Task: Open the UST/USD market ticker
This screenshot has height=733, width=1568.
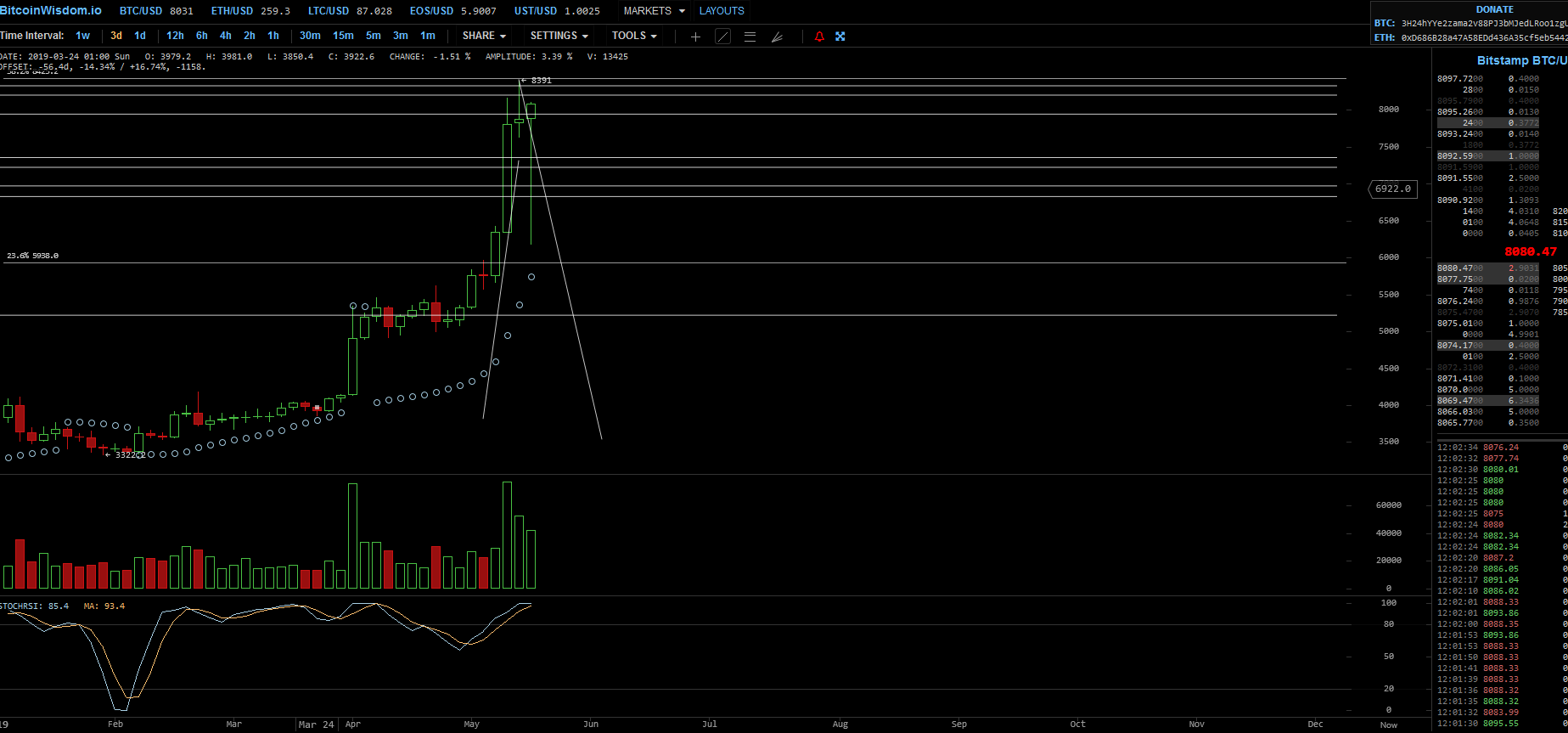Action: click(x=557, y=11)
